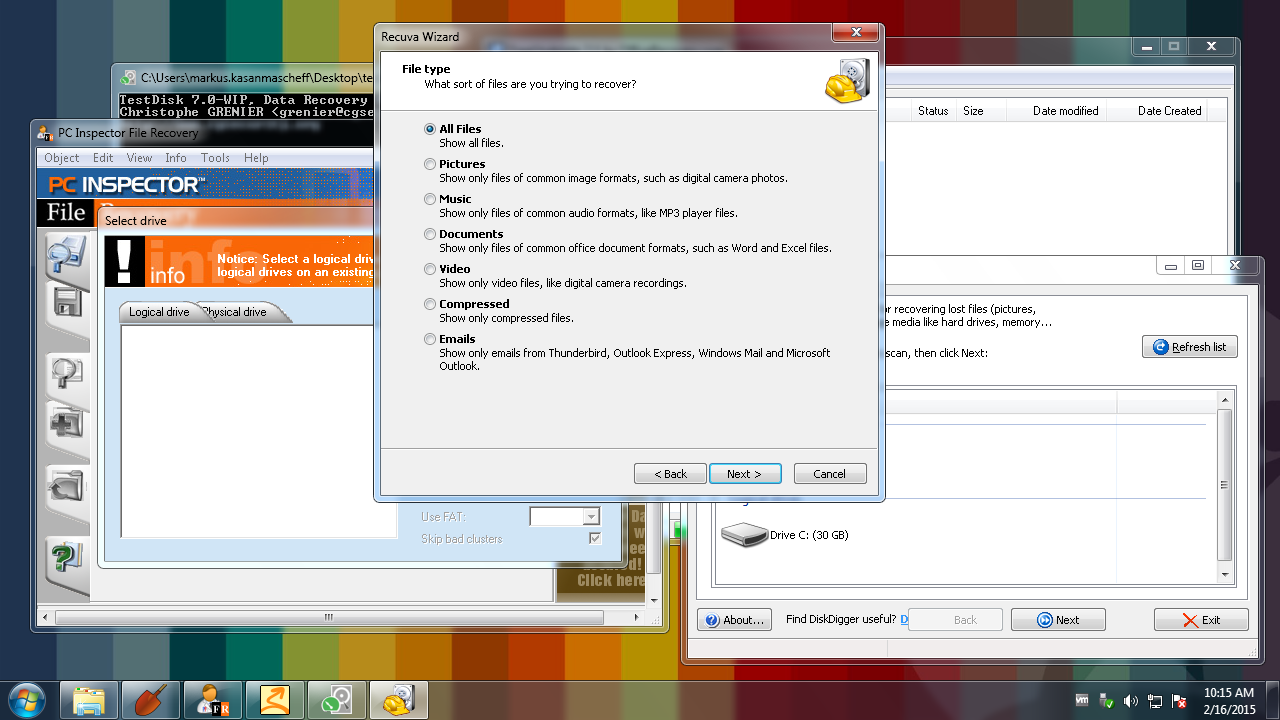Open Windows Explorer from the taskbar
This screenshot has height=720, width=1280.
point(89,700)
